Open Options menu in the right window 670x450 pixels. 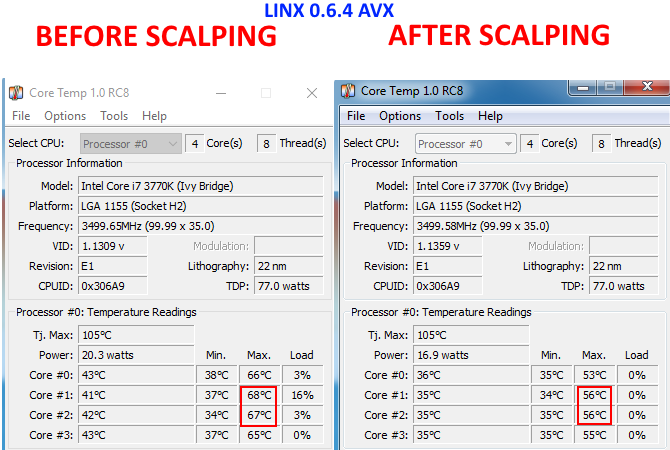coord(401,116)
